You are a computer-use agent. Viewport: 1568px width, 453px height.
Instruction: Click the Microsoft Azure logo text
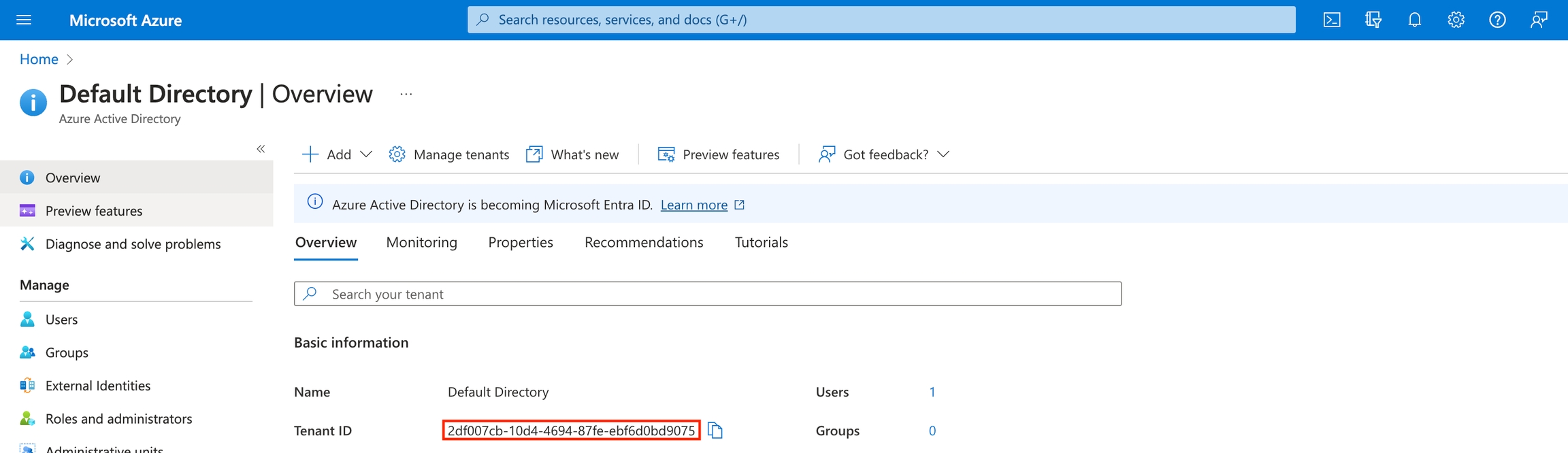(x=125, y=20)
